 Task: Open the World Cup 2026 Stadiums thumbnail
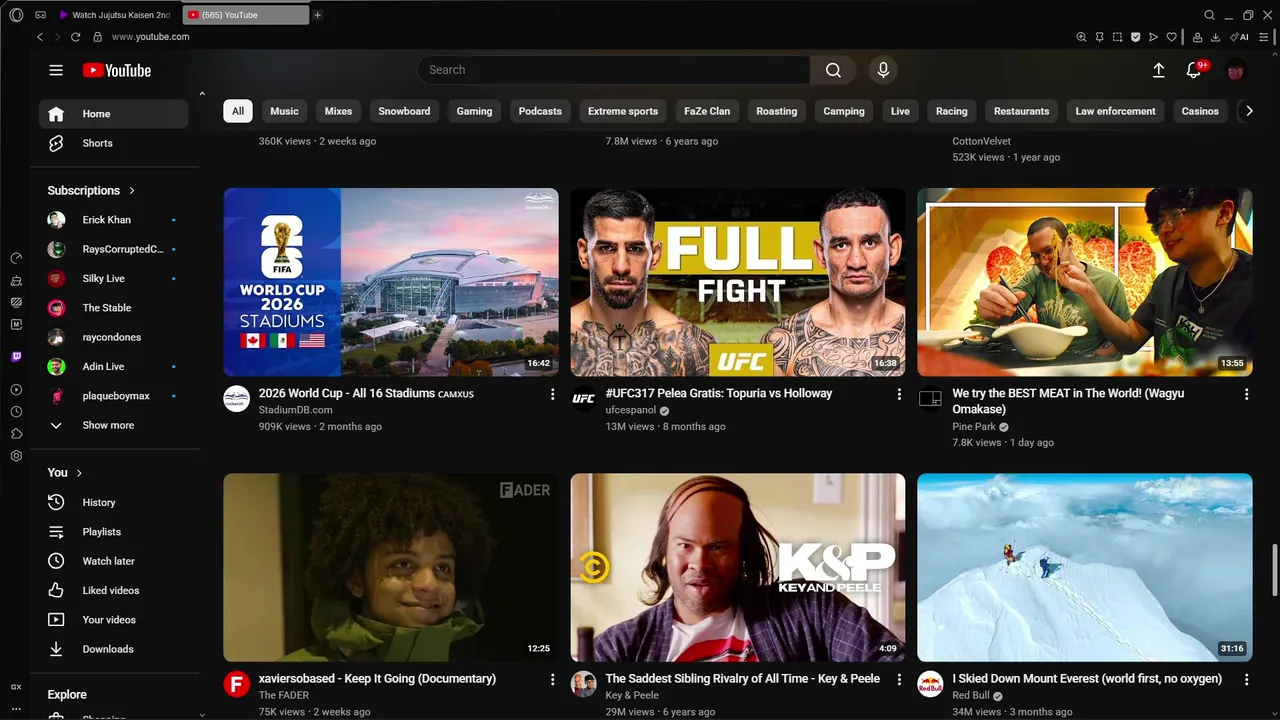click(x=391, y=282)
